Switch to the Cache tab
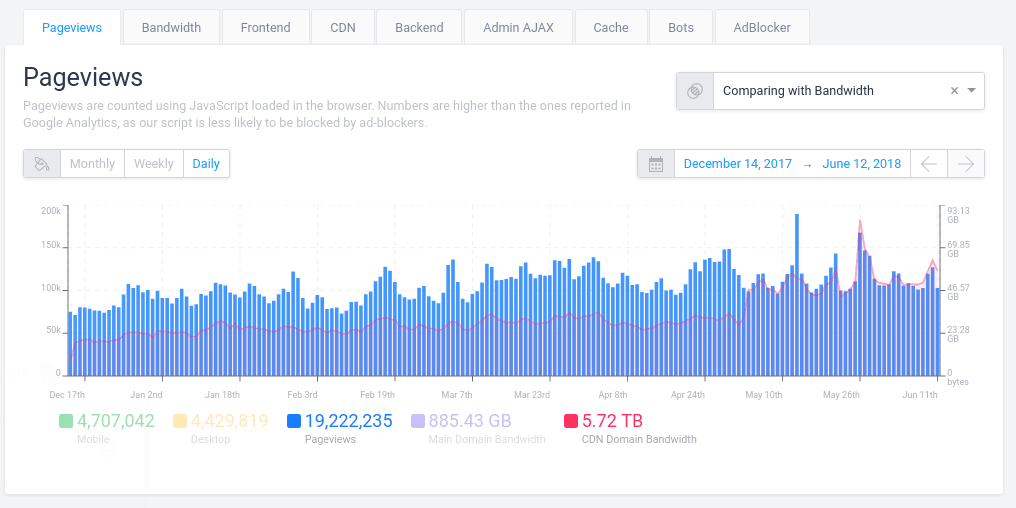This screenshot has width=1016, height=508. [611, 27]
